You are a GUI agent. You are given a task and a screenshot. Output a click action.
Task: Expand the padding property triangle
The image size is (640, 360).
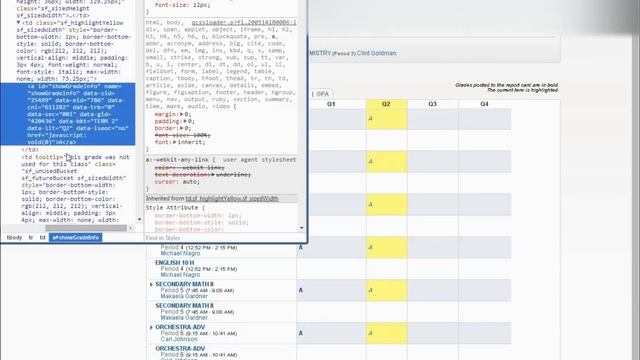[x=185, y=121]
